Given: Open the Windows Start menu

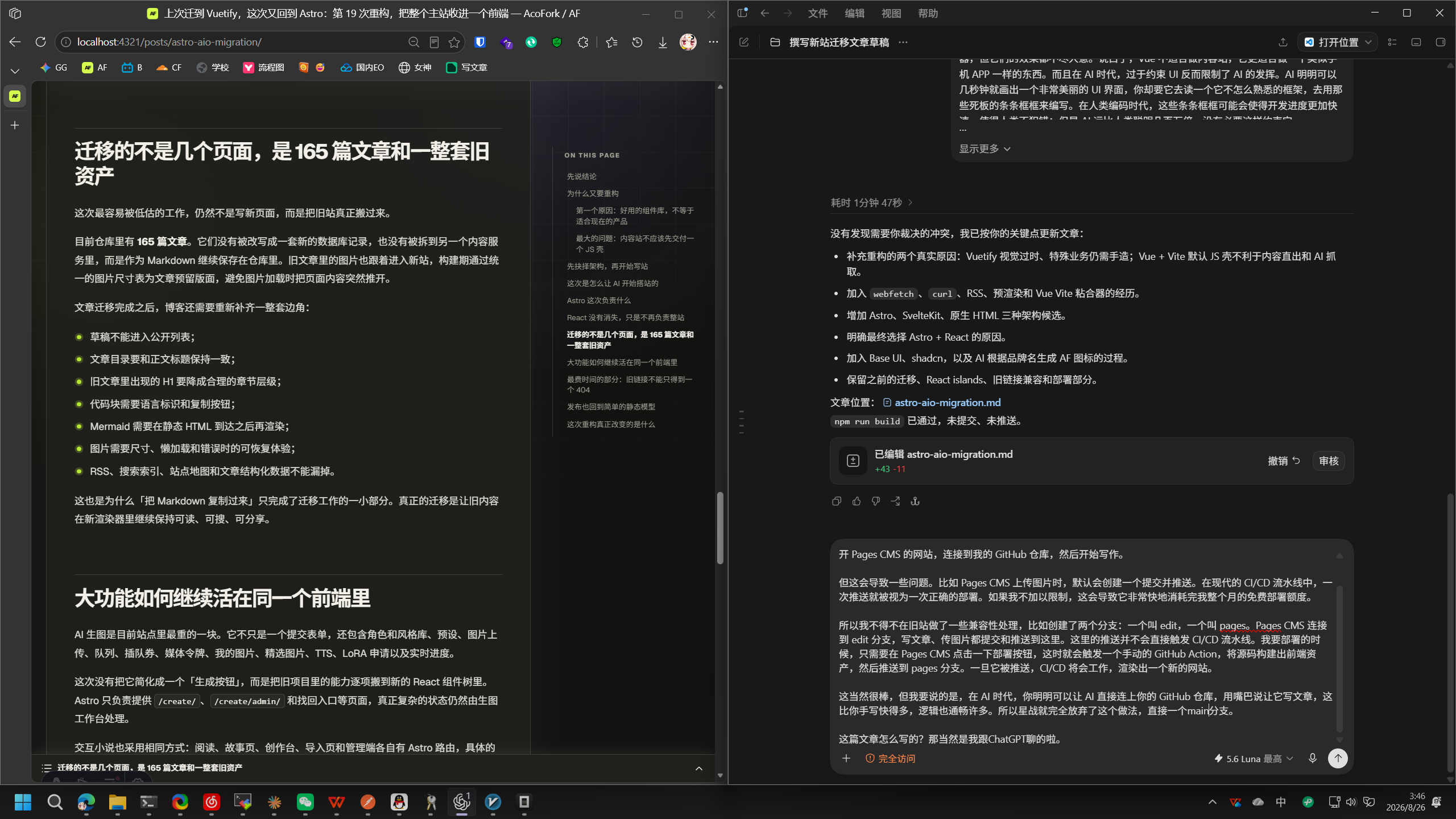Looking at the screenshot, I should pos(23,803).
